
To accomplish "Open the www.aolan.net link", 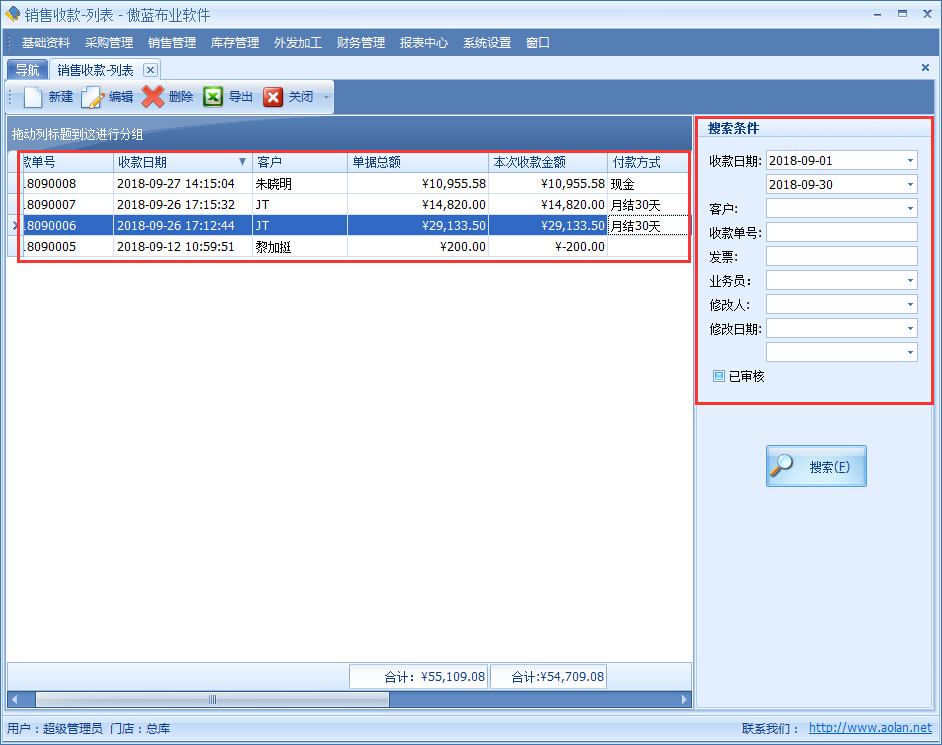I will point(869,728).
